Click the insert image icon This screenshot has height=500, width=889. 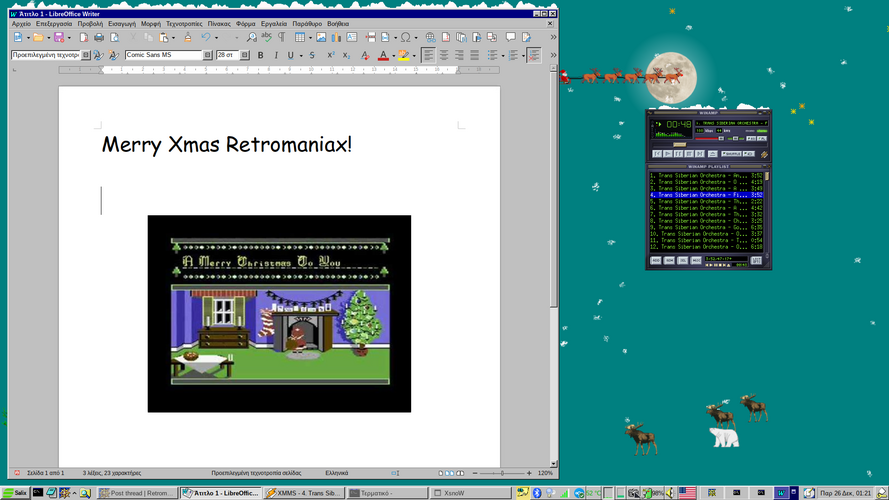pyautogui.click(x=321, y=38)
